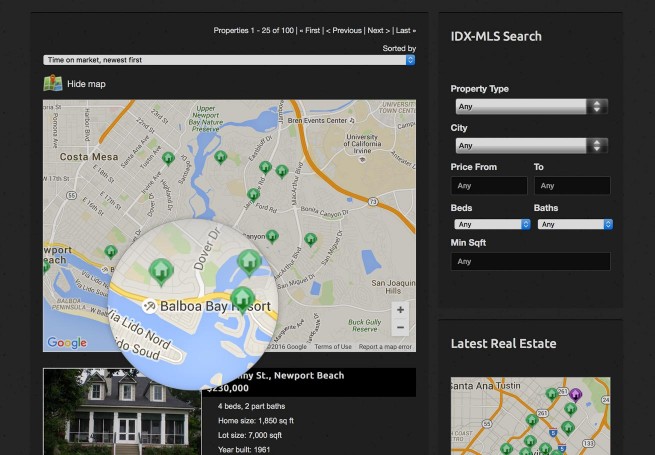Image resolution: width=655 pixels, height=455 pixels.
Task: Open the Baths dropdown
Action: click(575, 224)
